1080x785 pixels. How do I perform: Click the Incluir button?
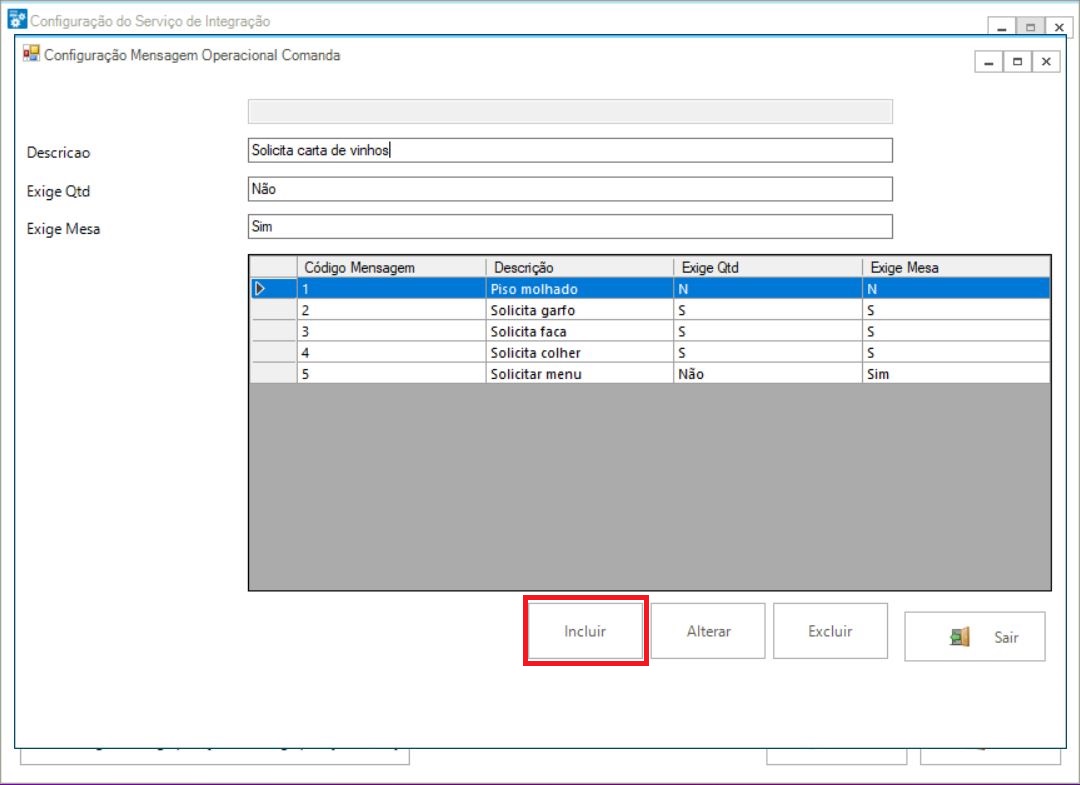pos(585,631)
